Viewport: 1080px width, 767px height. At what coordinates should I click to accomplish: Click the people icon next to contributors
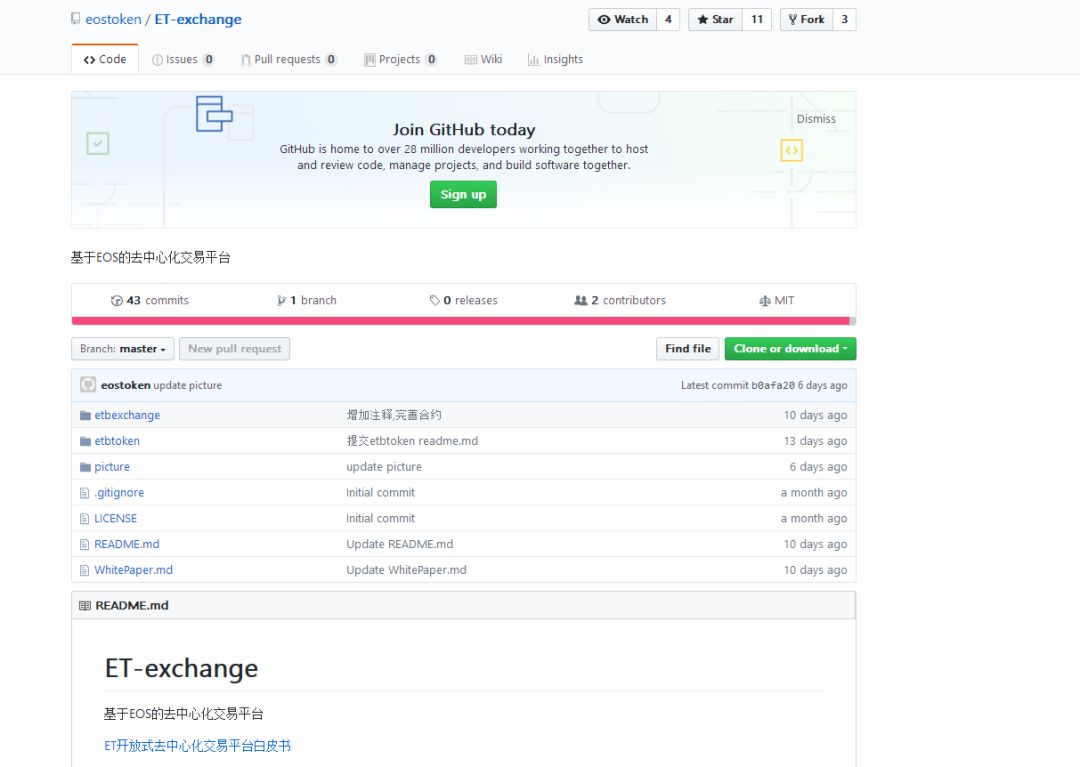(581, 300)
